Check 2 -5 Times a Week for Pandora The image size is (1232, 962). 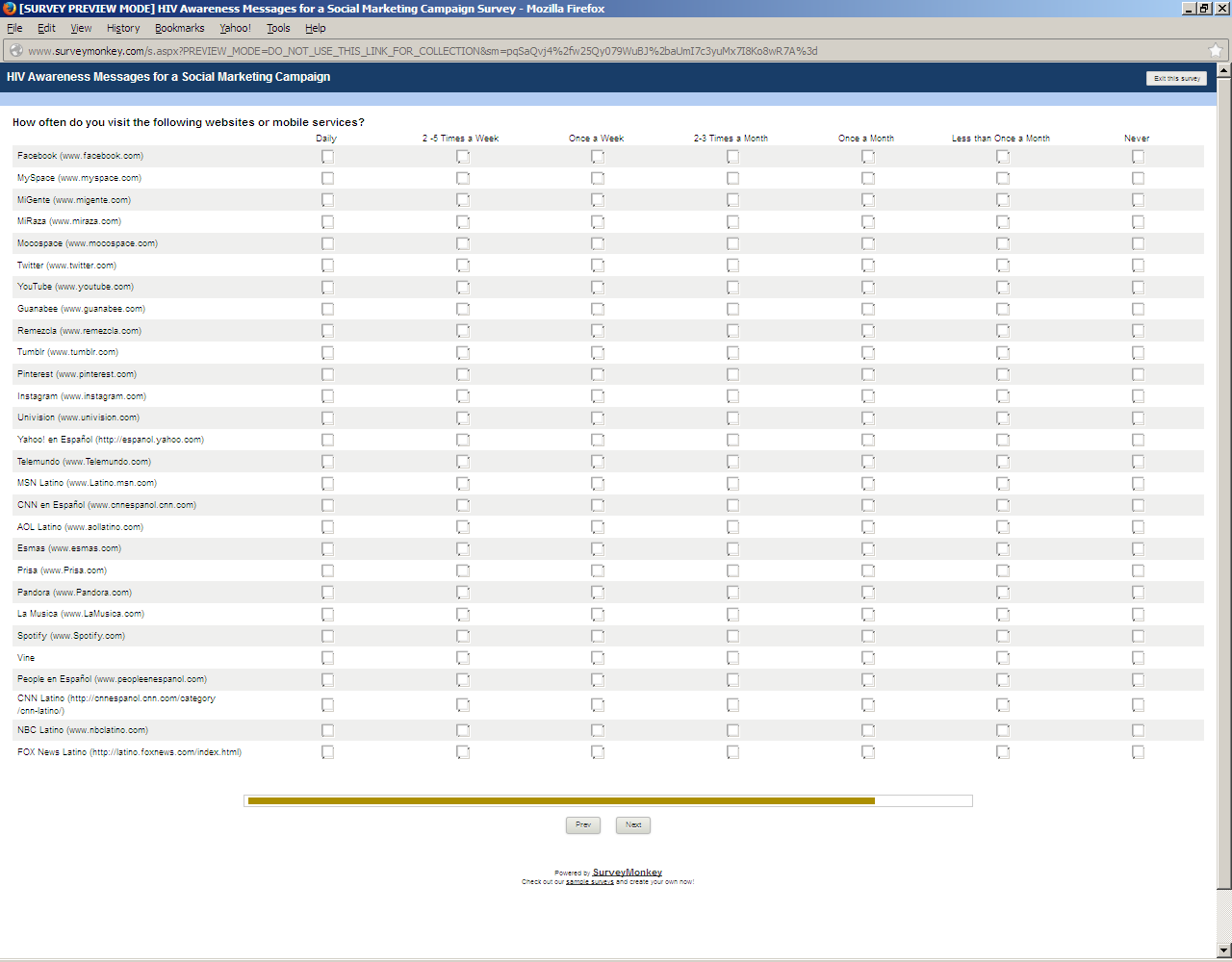[463, 593]
